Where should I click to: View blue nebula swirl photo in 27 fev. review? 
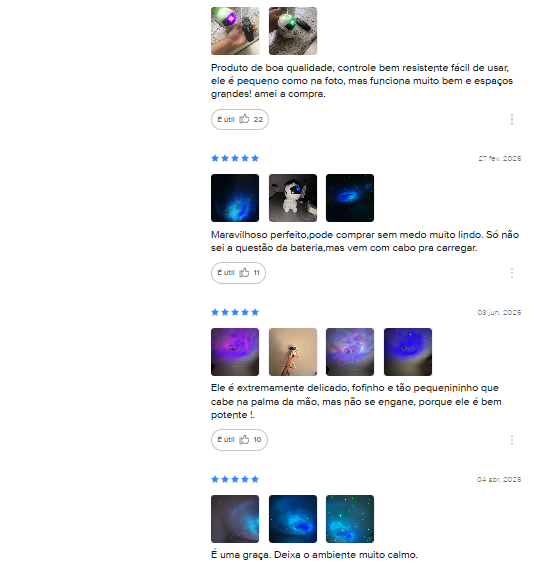coord(235,198)
